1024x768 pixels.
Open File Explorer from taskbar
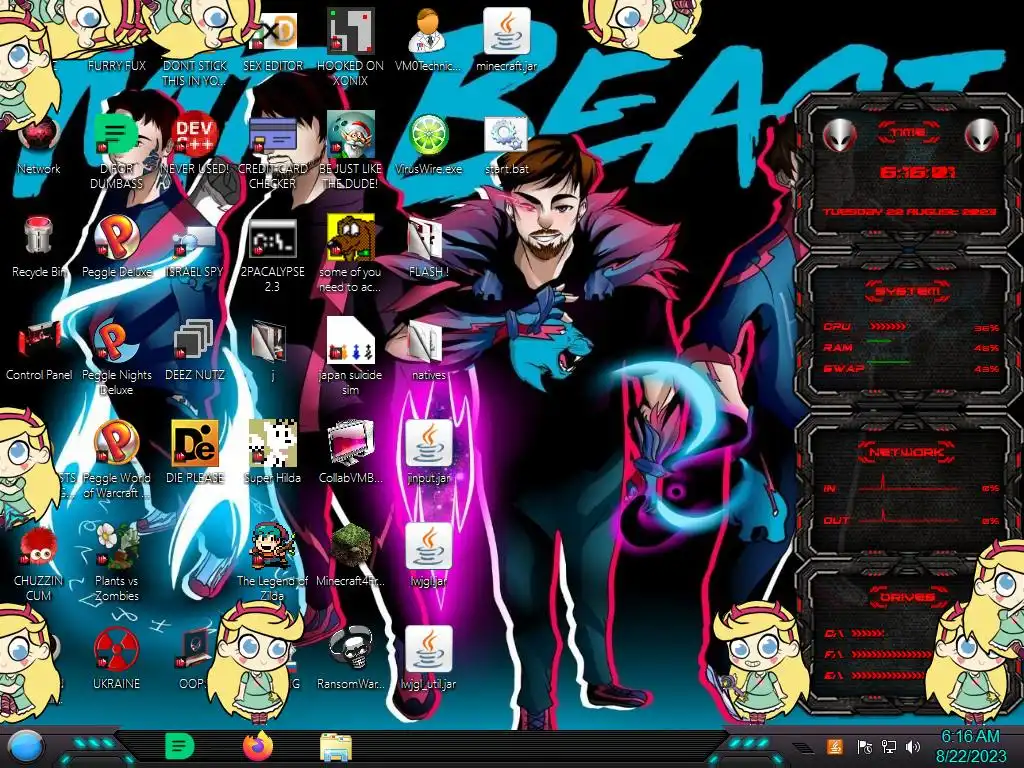[336, 748]
